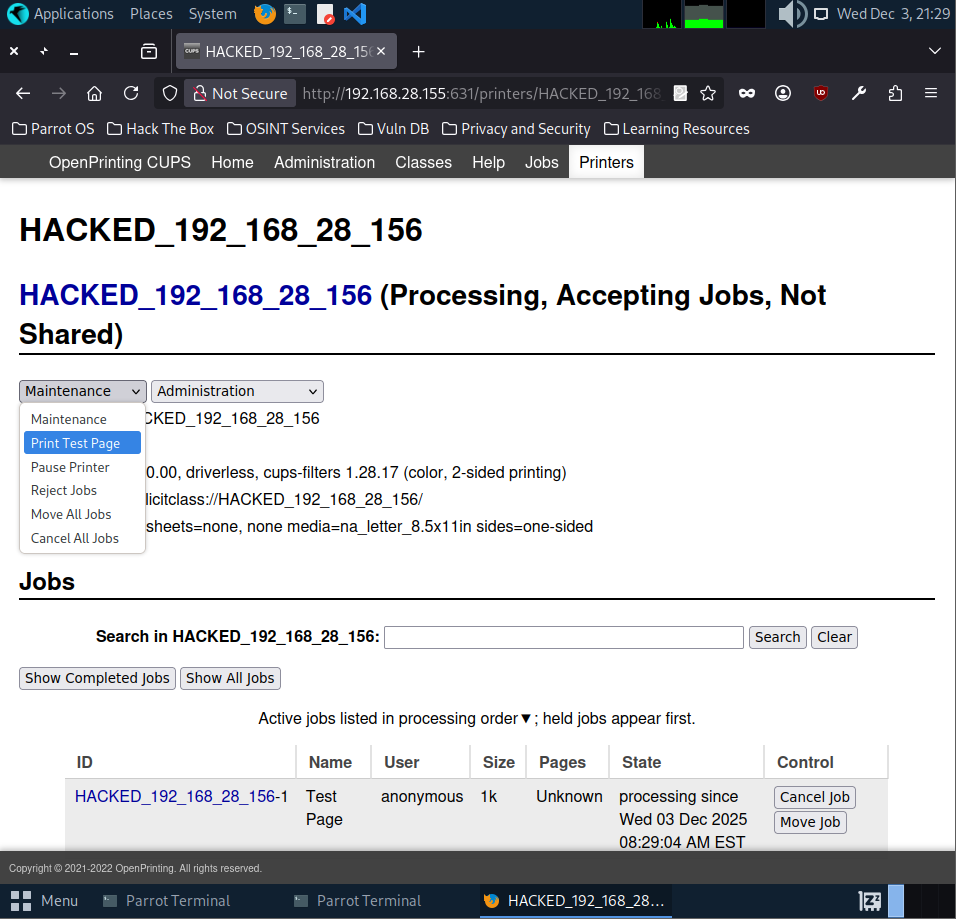Click the extensions puzzle icon
The width and height of the screenshot is (956, 919).
(895, 93)
